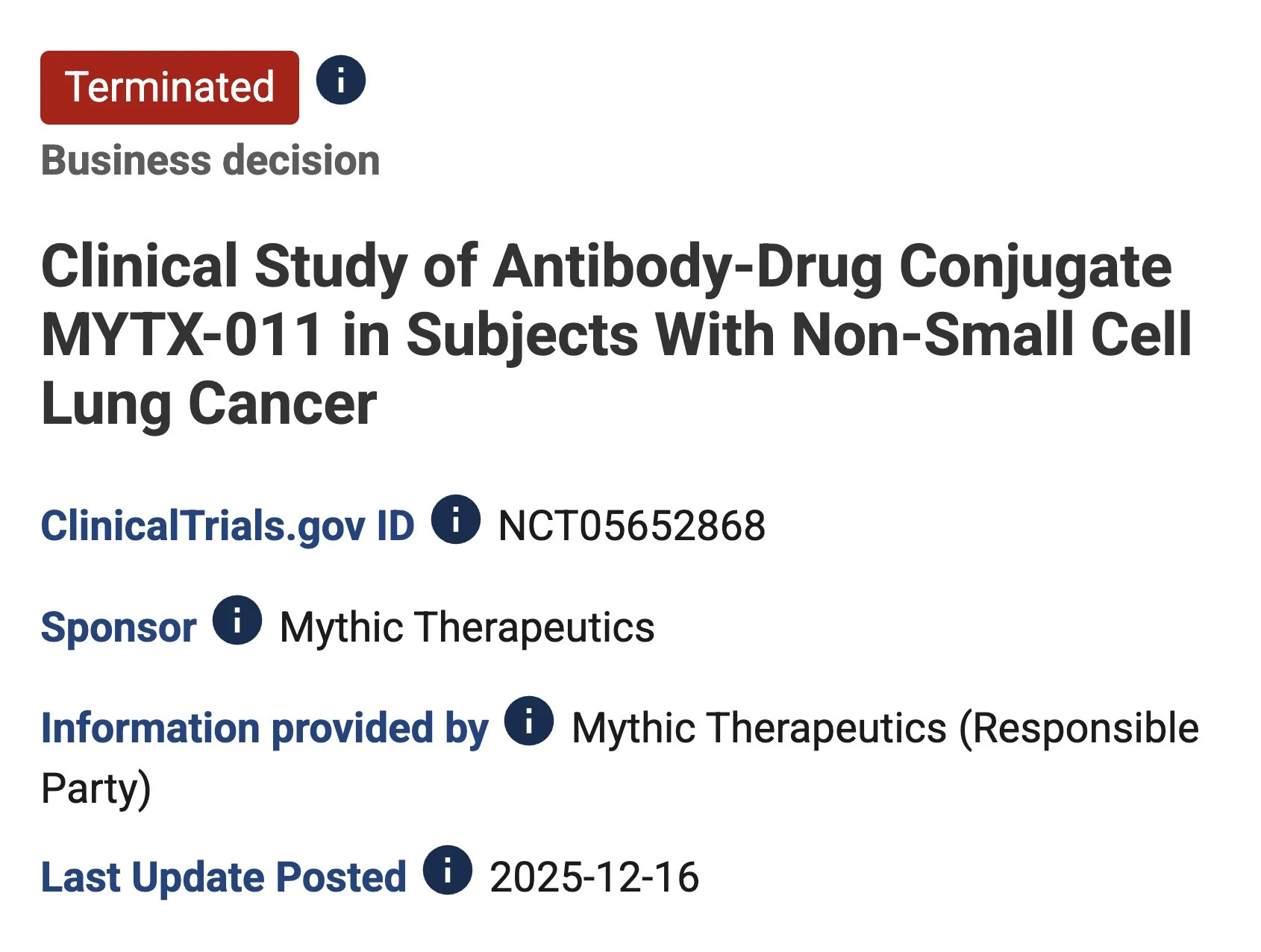The height and width of the screenshot is (952, 1261).
Task: Click Lung Cancer in the study title
Action: tap(209, 403)
